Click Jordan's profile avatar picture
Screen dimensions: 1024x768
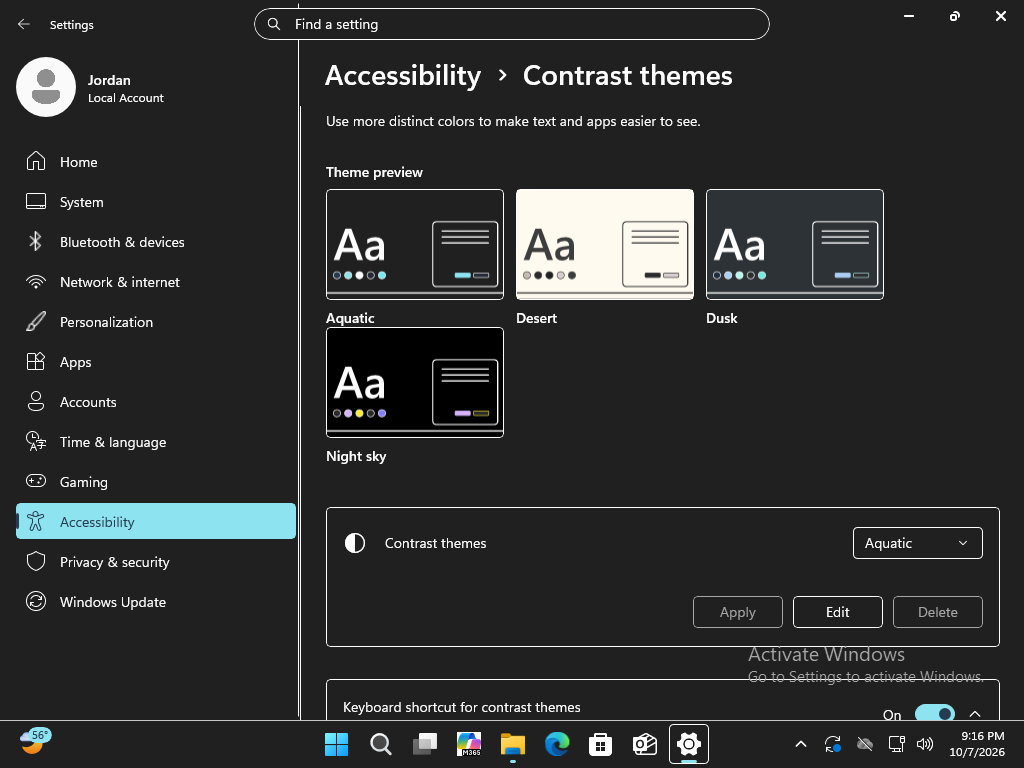click(x=46, y=87)
